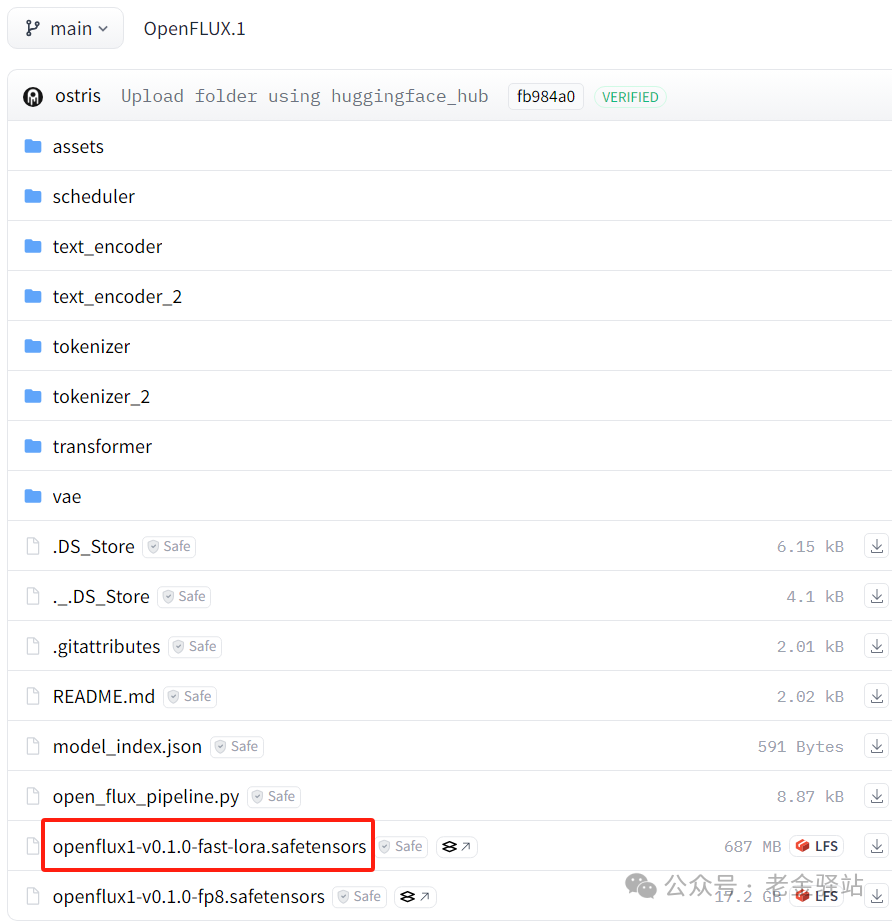Download the fp8 safetensors file
The height and width of the screenshot is (921, 892).
[x=877, y=896]
